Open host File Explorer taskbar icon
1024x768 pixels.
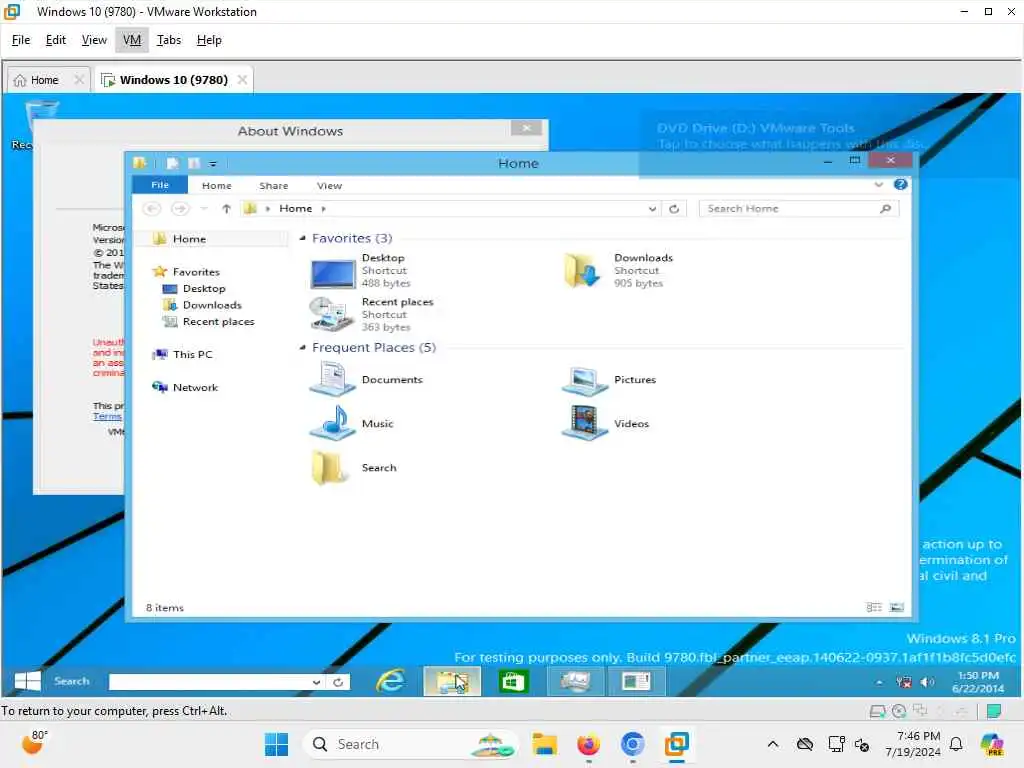544,744
